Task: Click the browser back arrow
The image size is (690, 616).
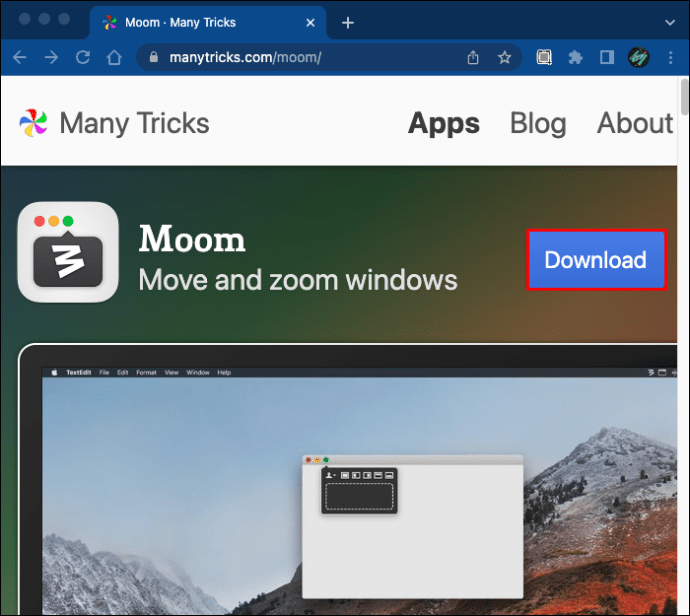Action: click(20, 57)
